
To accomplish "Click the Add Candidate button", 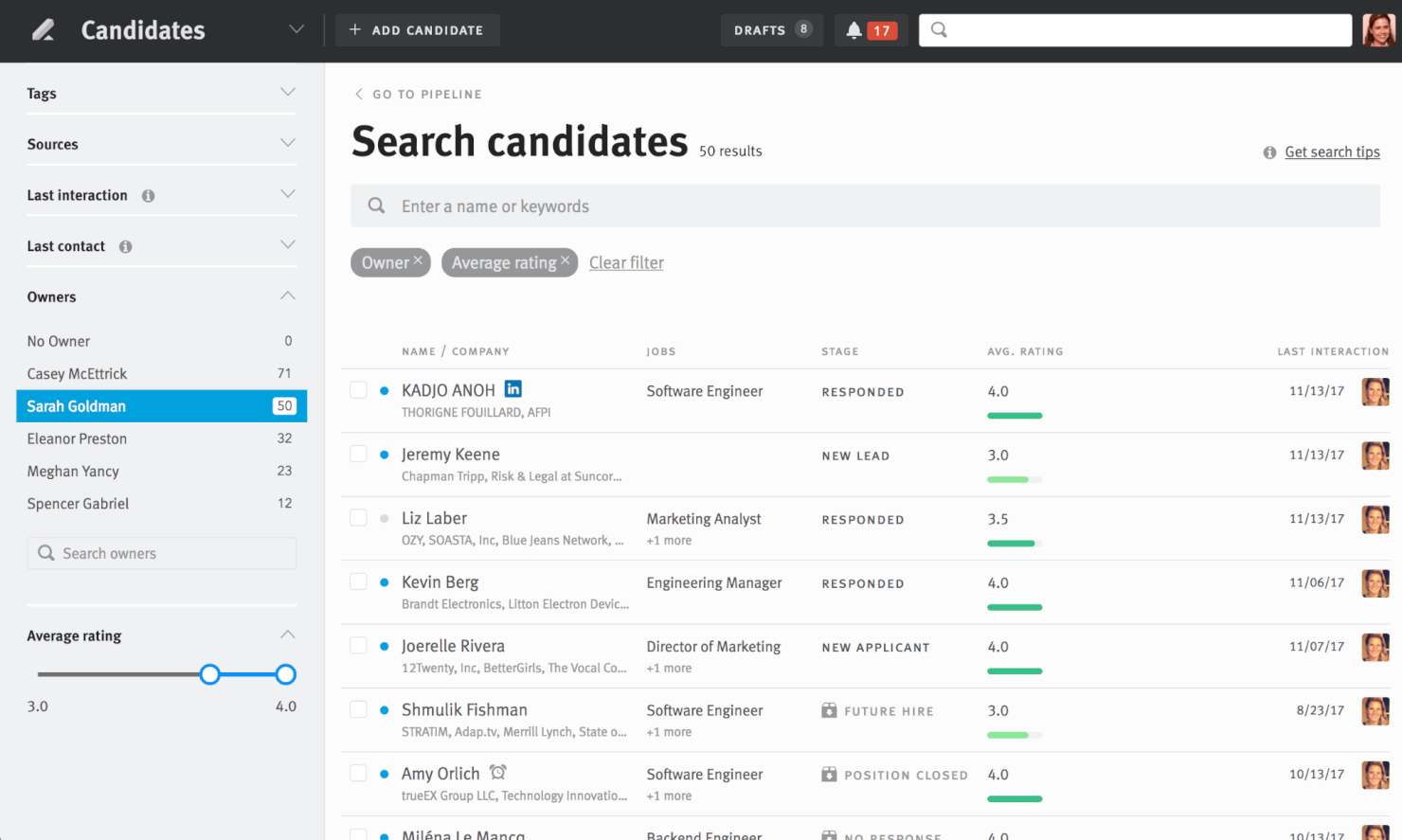I will (417, 30).
